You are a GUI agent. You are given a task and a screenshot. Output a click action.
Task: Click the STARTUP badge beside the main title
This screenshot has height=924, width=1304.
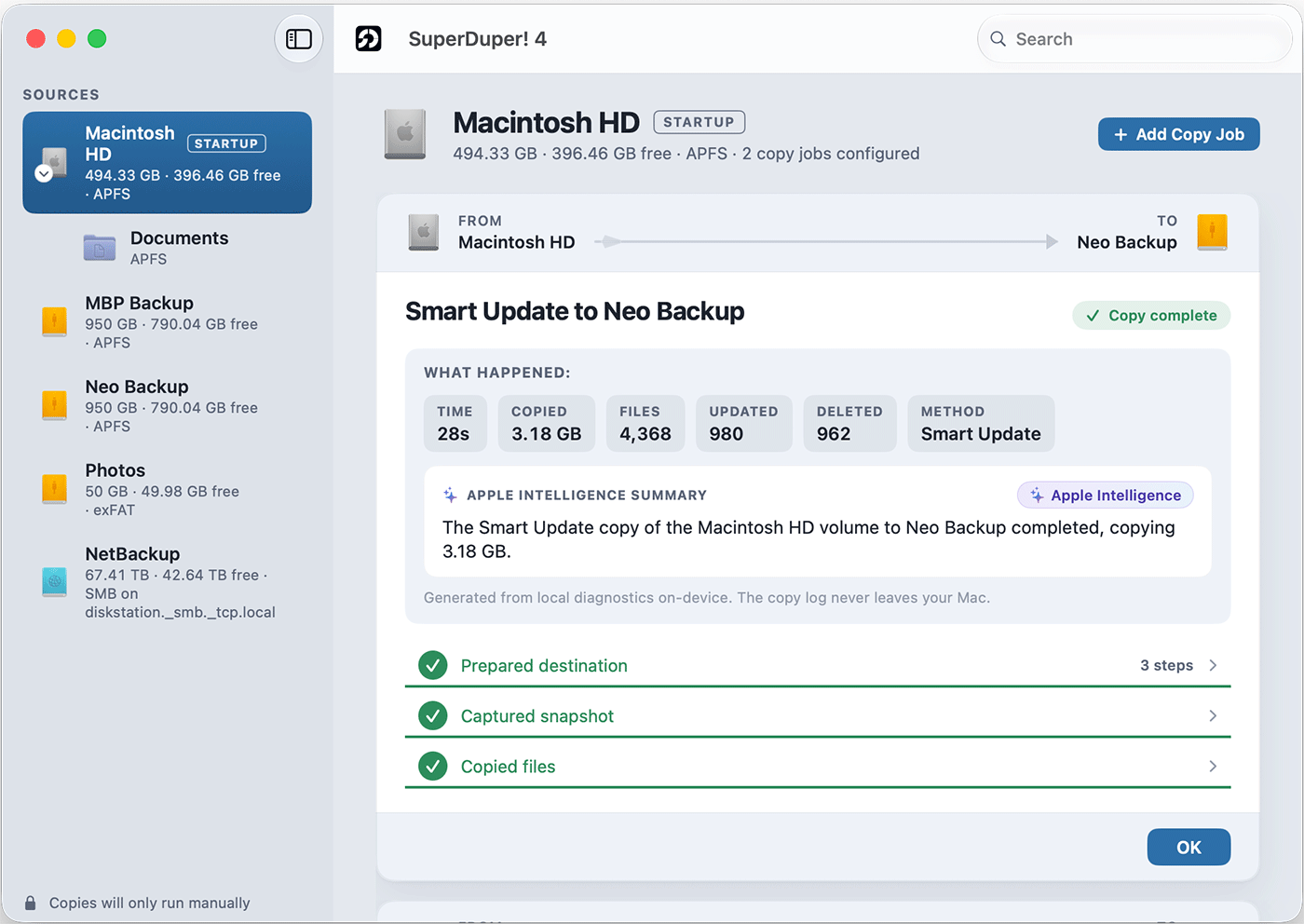point(700,122)
